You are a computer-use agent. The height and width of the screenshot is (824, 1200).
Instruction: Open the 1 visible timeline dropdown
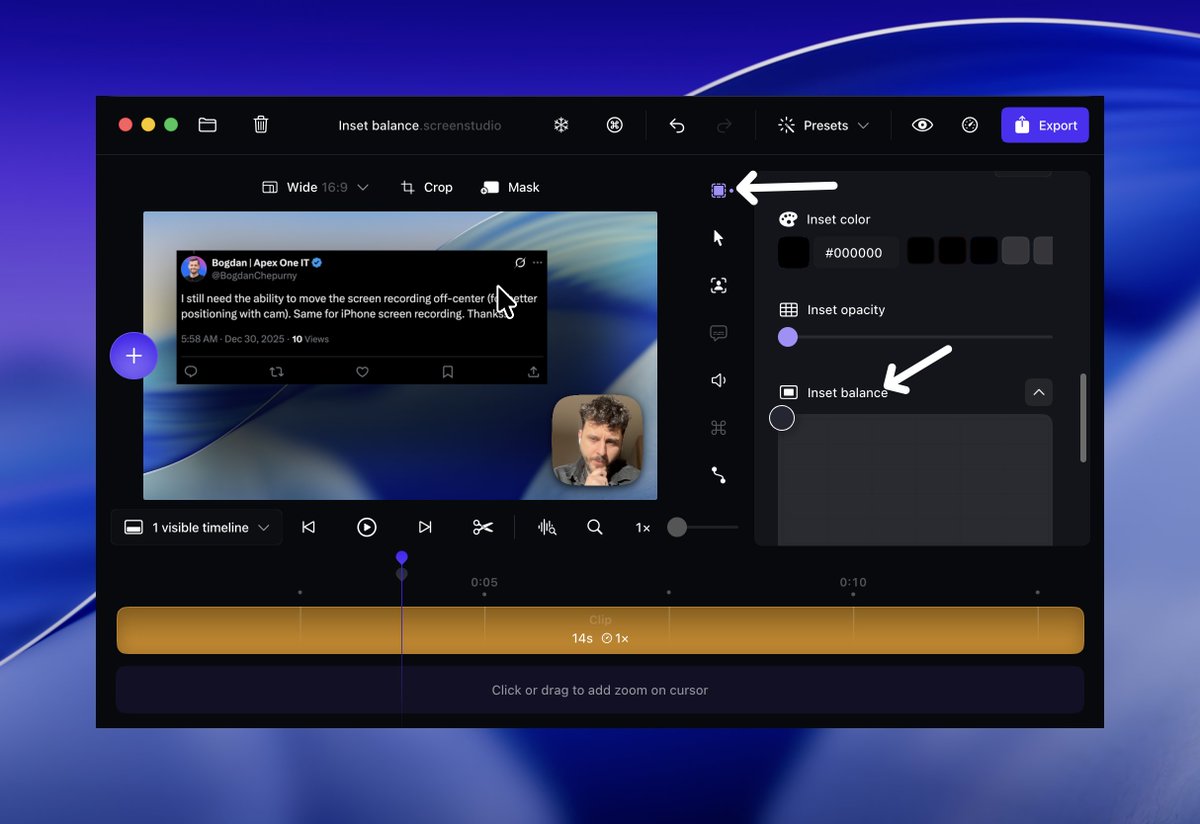coord(197,527)
